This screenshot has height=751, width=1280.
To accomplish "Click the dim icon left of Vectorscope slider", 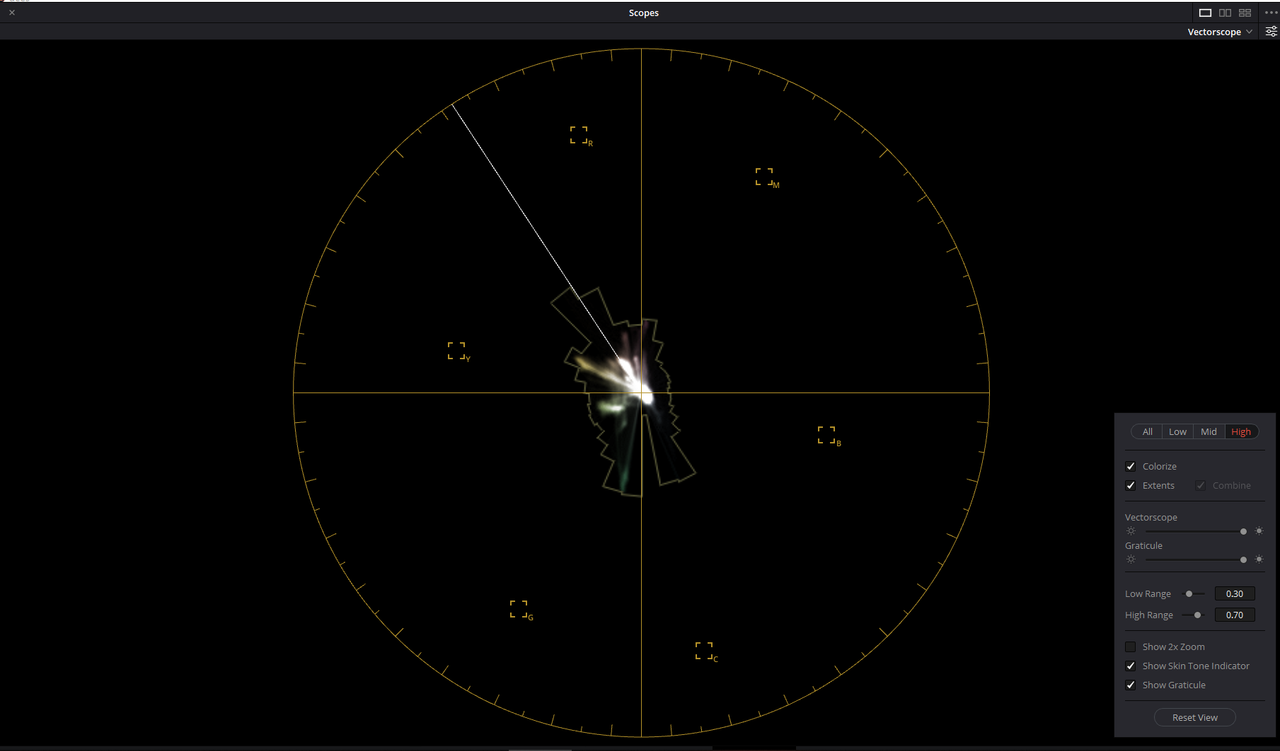I will pyautogui.click(x=1131, y=531).
